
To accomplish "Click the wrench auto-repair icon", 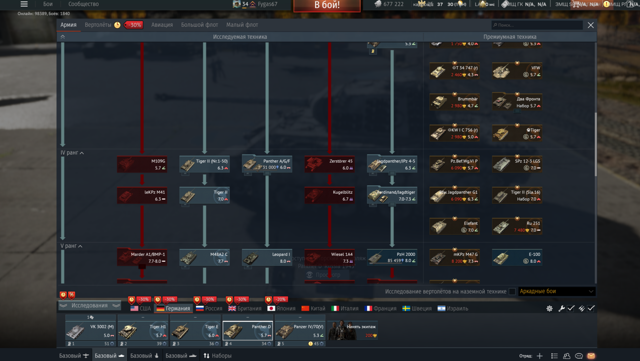I will [562, 308].
